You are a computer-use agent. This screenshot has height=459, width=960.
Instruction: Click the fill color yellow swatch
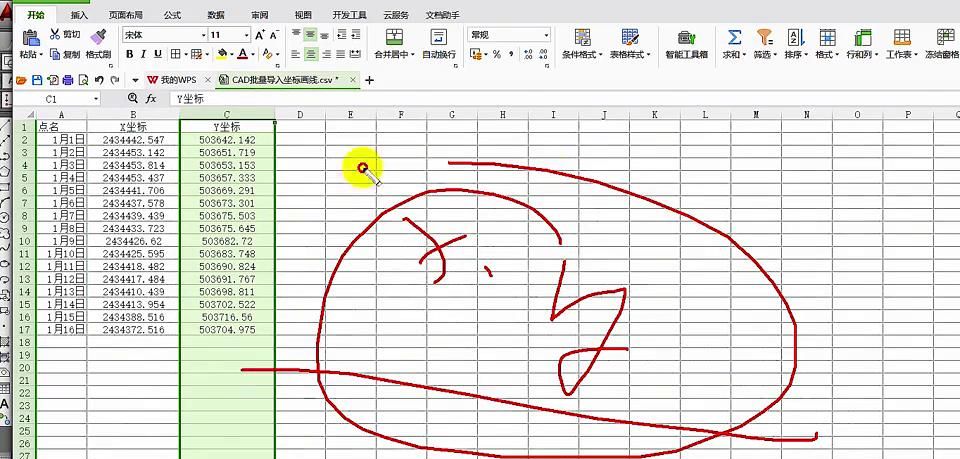(x=222, y=54)
